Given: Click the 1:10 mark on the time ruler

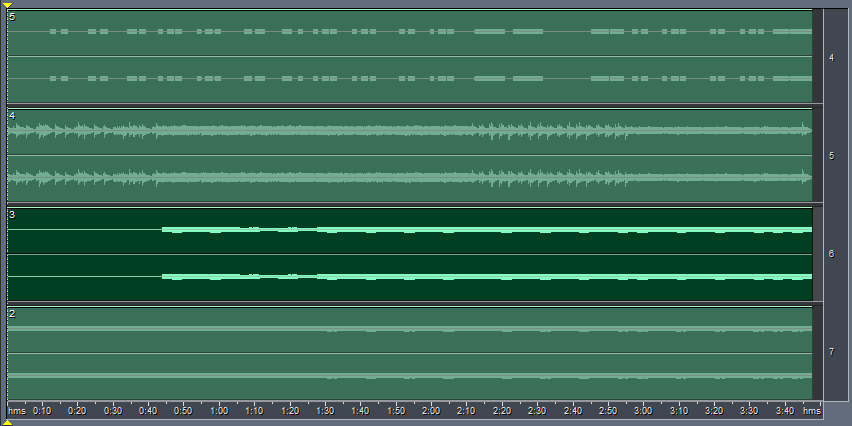Looking at the screenshot, I should (x=254, y=410).
